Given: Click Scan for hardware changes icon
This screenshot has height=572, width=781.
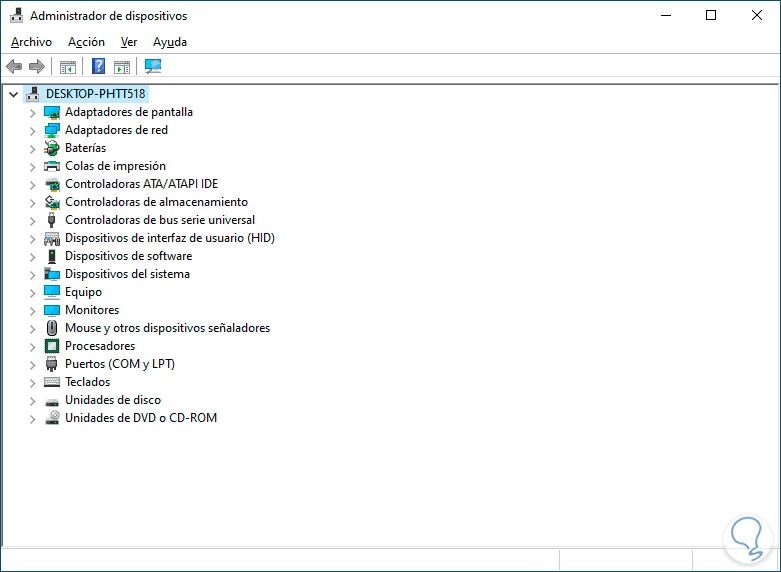Looking at the screenshot, I should 153,66.
